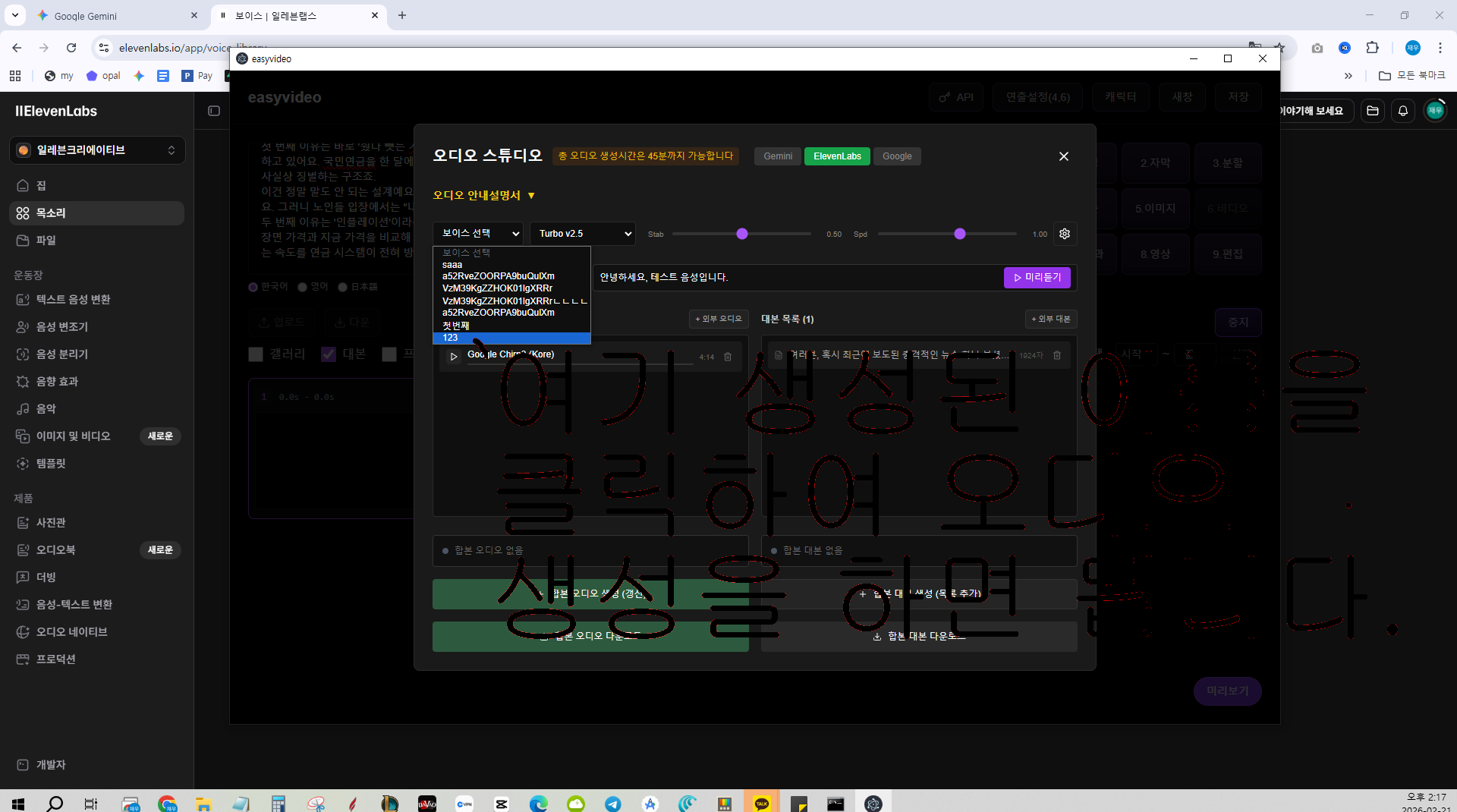Toggle the ElevenLabs sidebar panel
Image resolution: width=1457 pixels, height=812 pixels.
click(x=214, y=111)
